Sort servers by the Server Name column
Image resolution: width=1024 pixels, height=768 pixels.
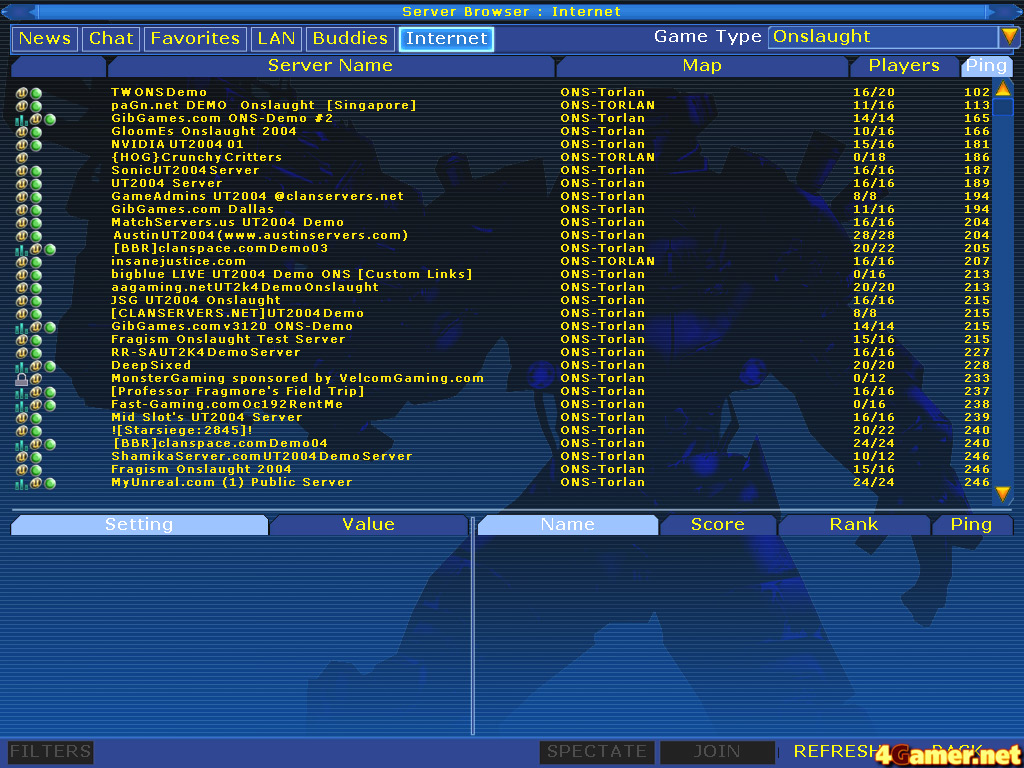[330, 66]
